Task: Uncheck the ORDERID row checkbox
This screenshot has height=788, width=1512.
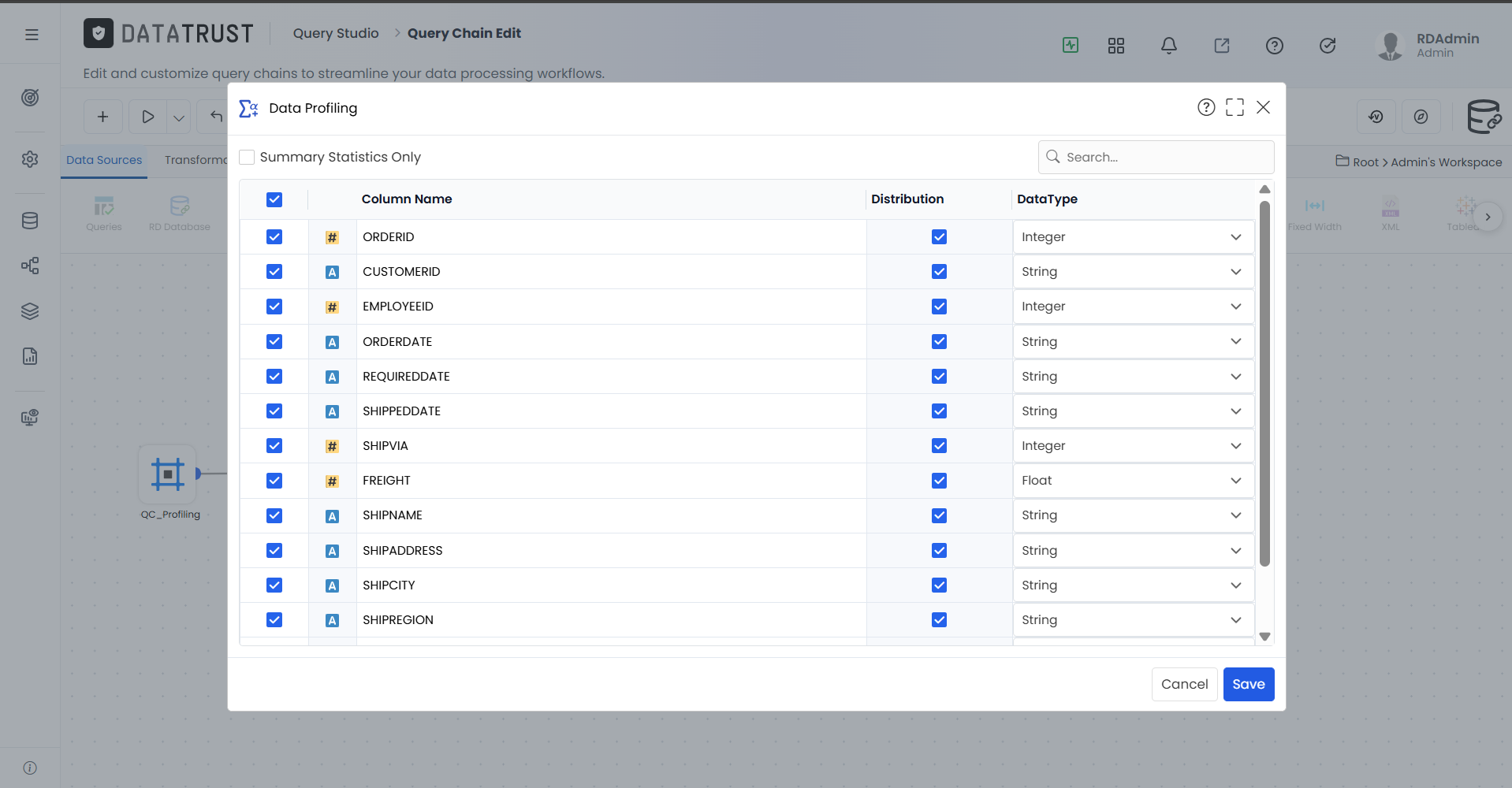Action: tap(274, 237)
